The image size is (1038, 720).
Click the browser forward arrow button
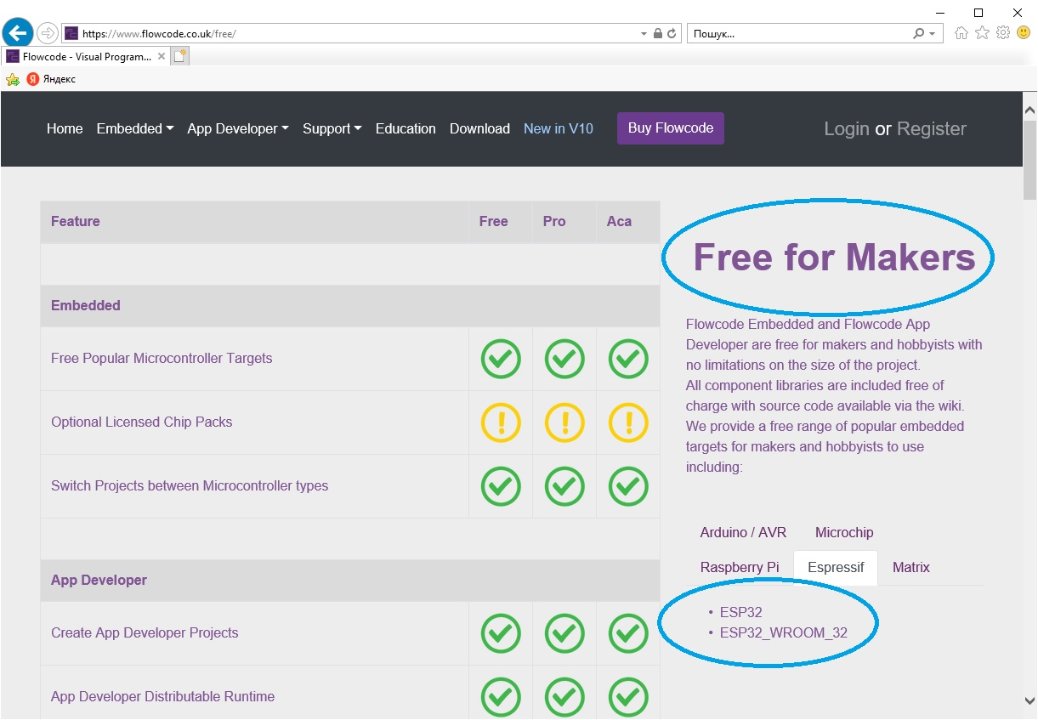coord(47,32)
